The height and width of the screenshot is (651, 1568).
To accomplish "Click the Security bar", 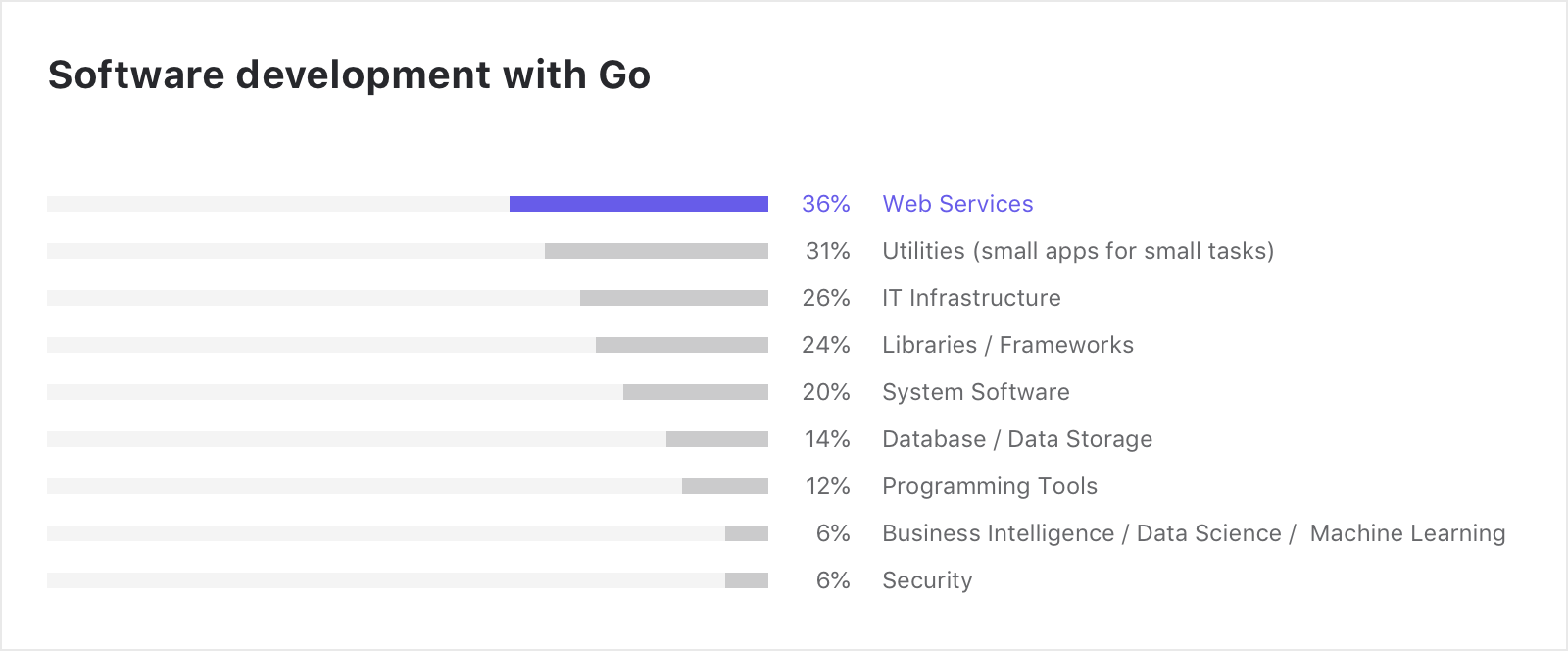I will click(747, 580).
